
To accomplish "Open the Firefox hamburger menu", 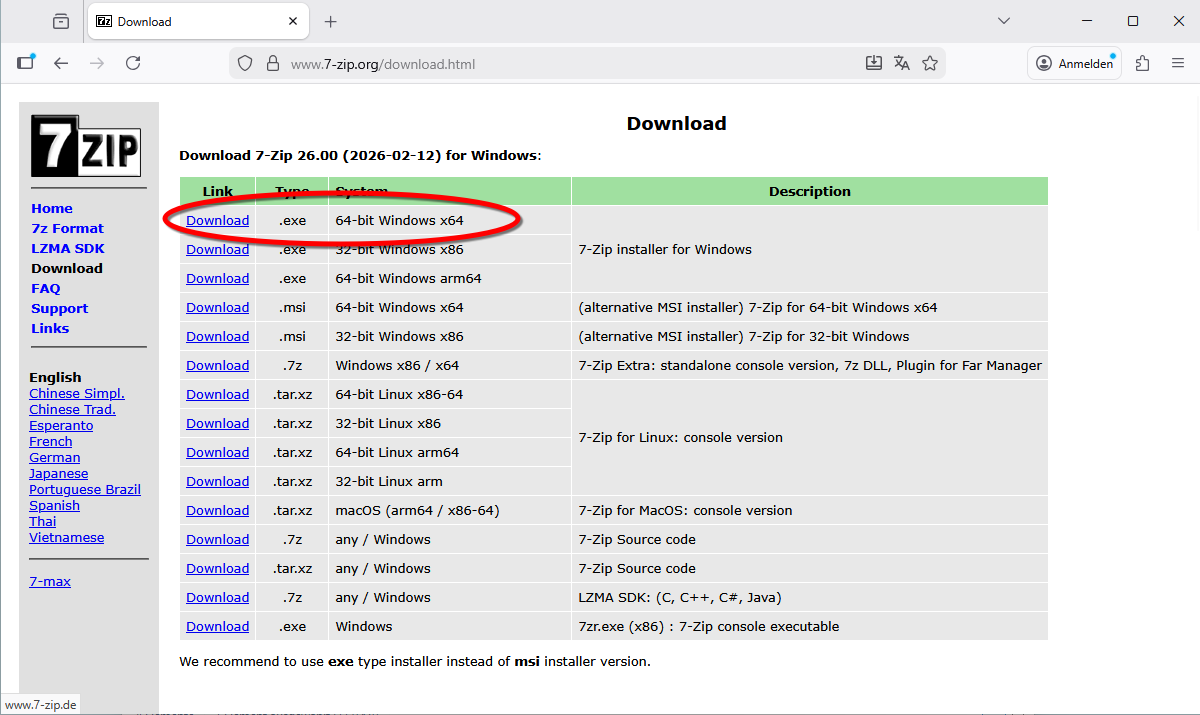I will point(1178,62).
